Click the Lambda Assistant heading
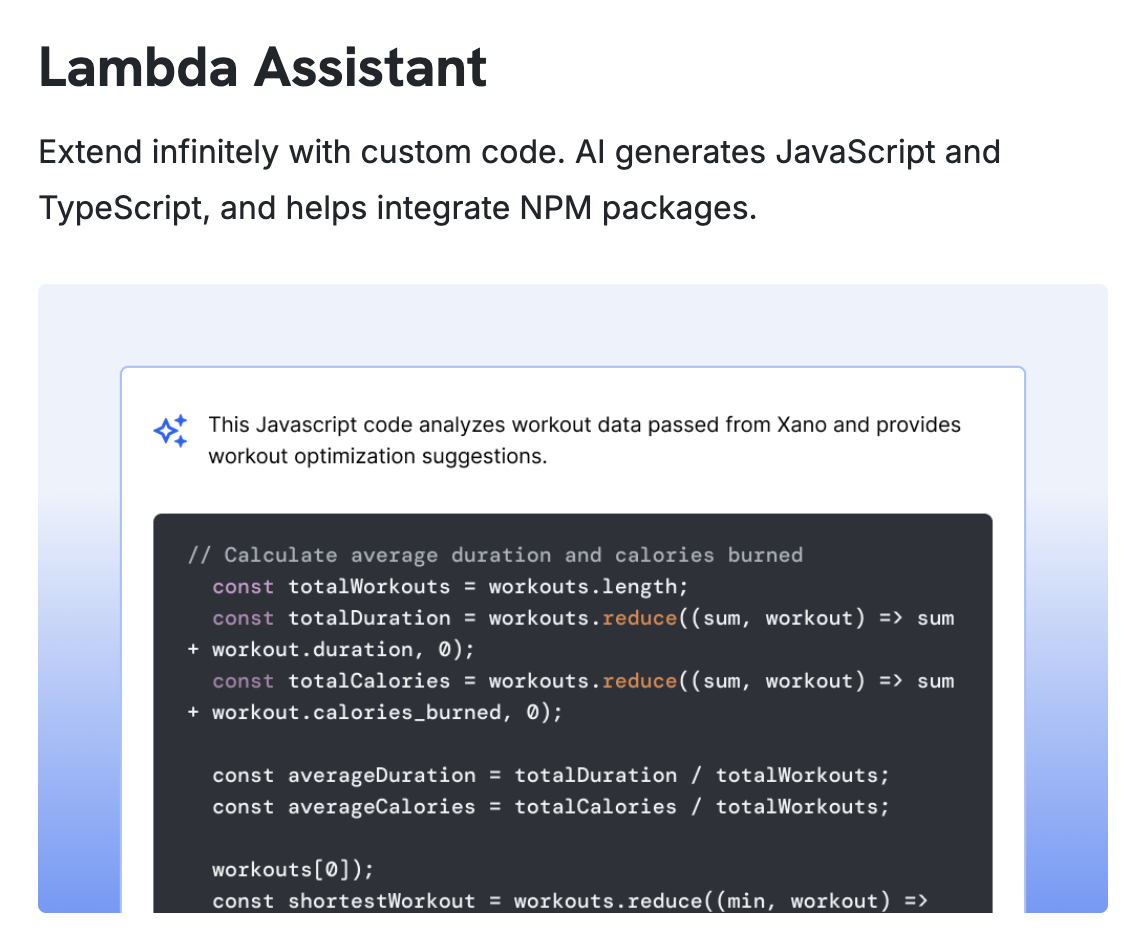Viewport: 1132px width, 942px height. (x=263, y=67)
